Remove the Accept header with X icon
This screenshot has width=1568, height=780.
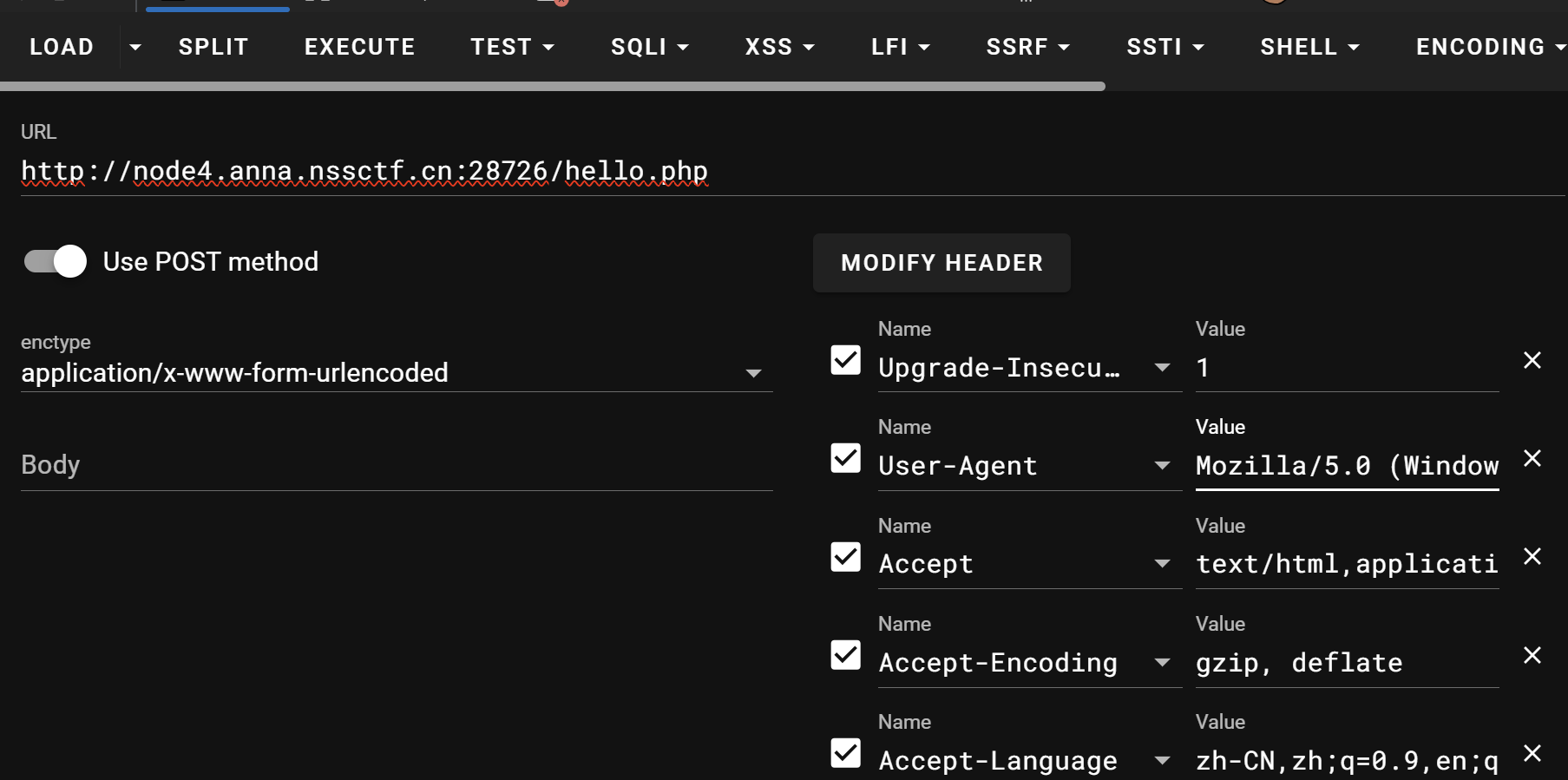click(x=1532, y=556)
